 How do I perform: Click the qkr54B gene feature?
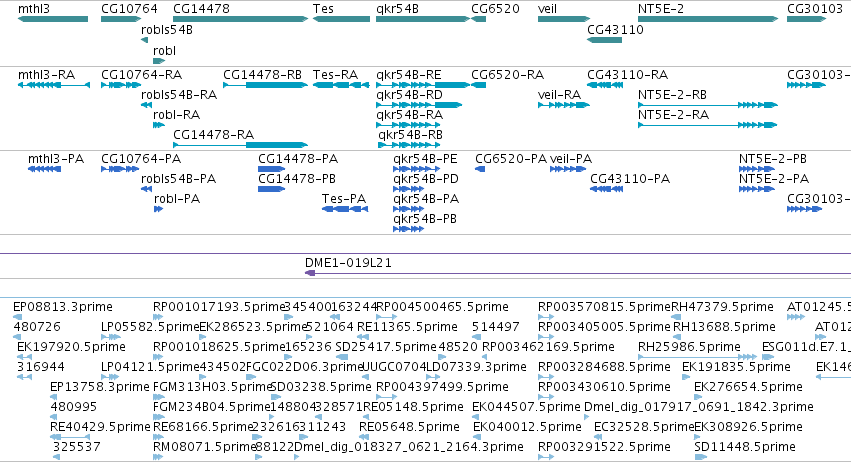[x=423, y=19]
